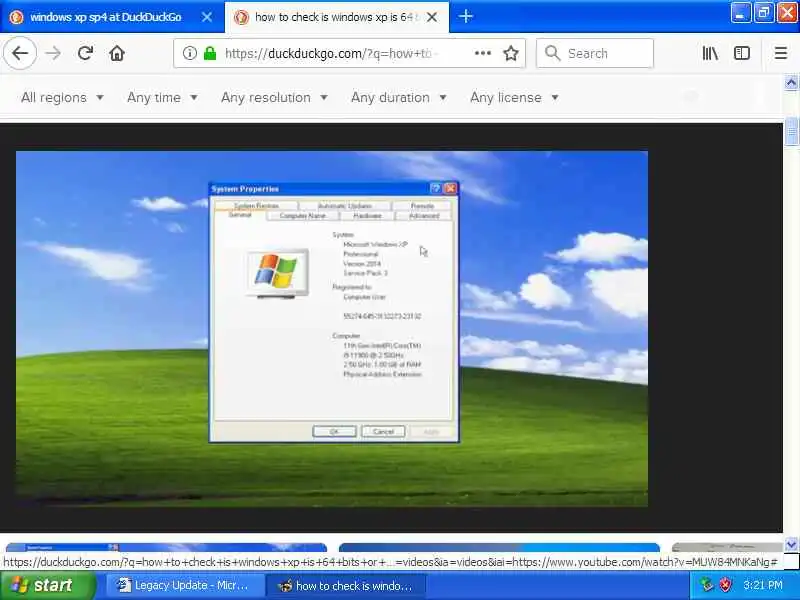Open the Windows Start menu
This screenshot has height=600, width=800.
pos(48,585)
